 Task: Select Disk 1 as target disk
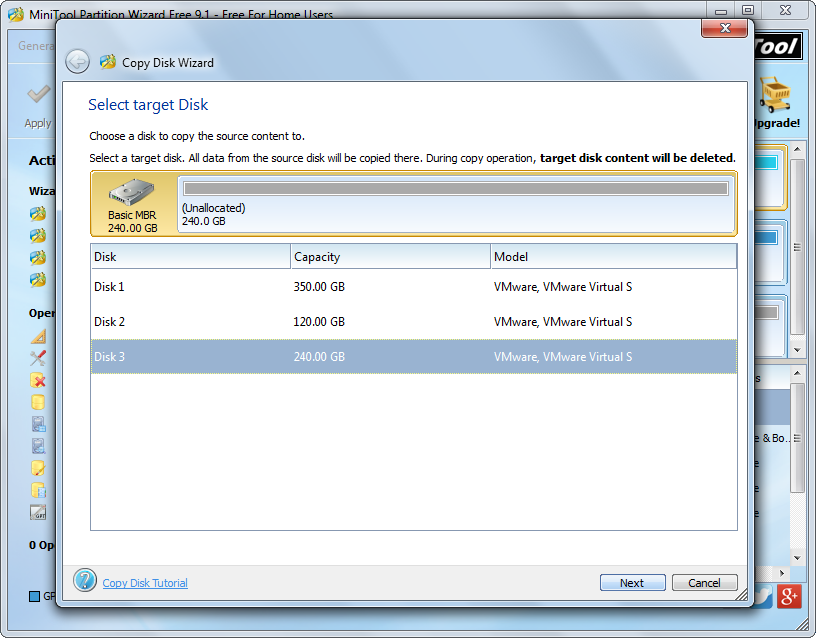tap(414, 287)
